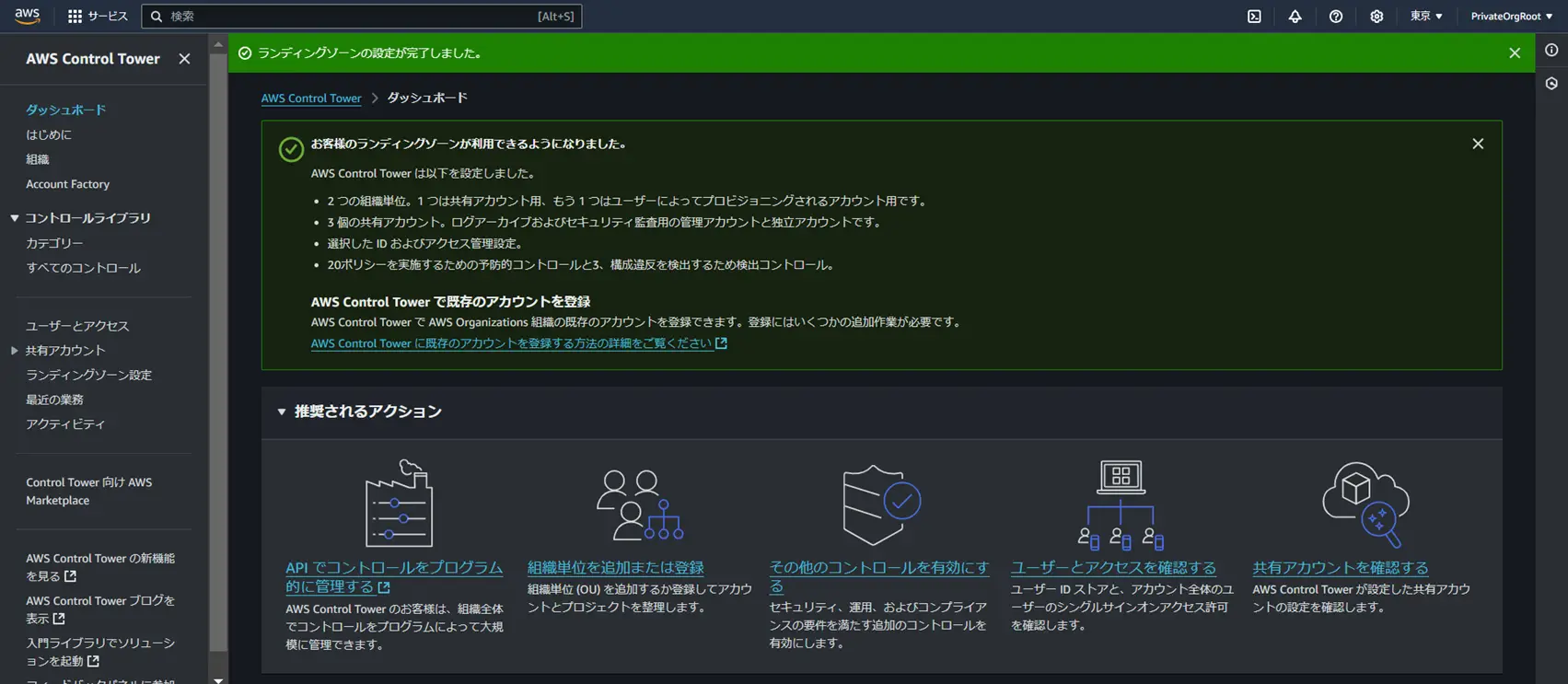Click the shared accounts cloud magnifier illustration
The height and width of the screenshot is (684, 1568).
(1365, 504)
